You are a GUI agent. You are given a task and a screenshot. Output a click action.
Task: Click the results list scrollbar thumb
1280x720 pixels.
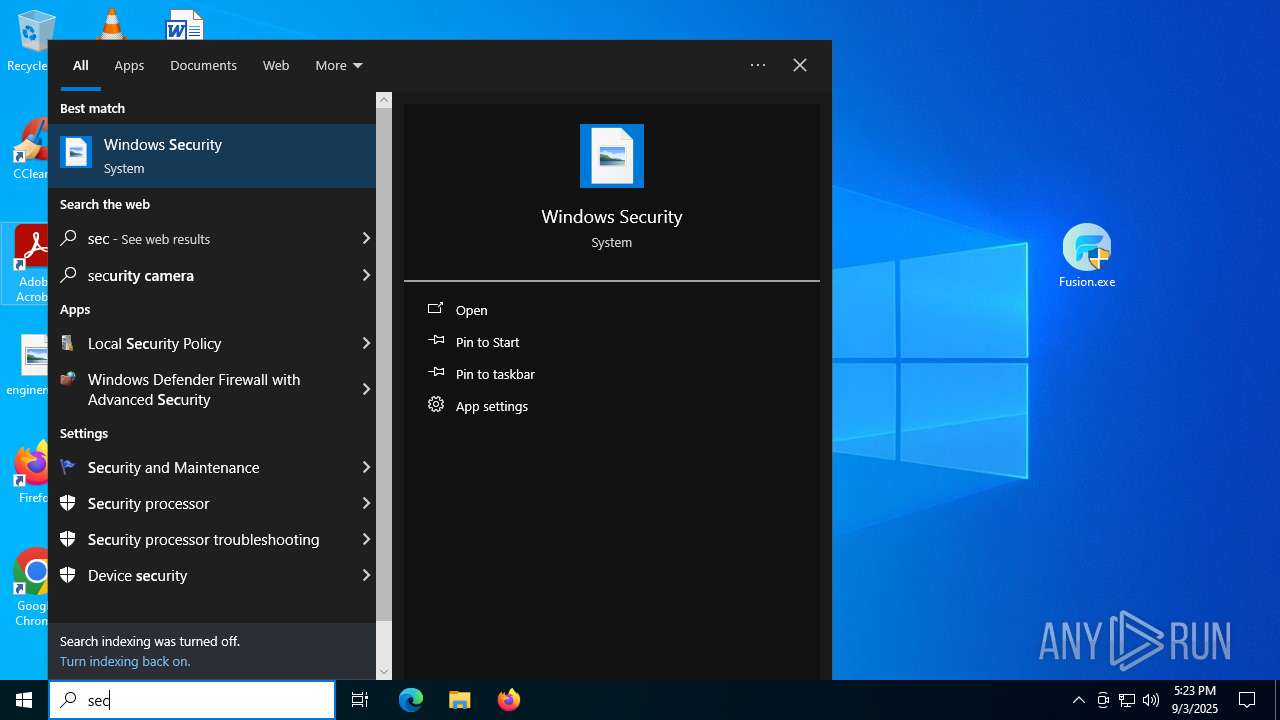[x=384, y=365]
